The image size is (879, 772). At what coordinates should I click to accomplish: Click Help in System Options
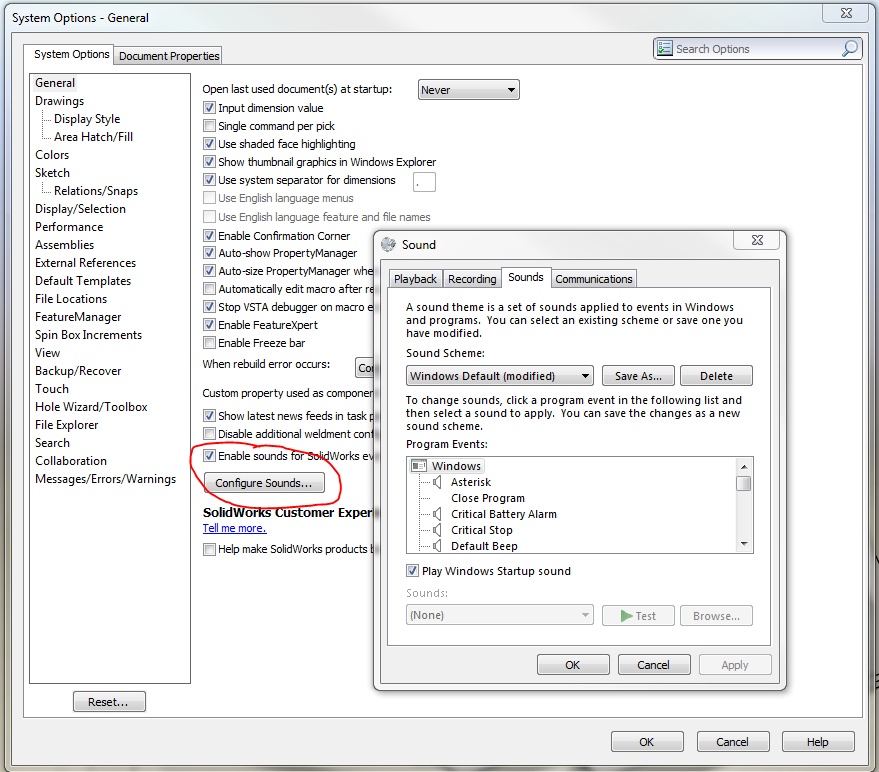[x=818, y=742]
